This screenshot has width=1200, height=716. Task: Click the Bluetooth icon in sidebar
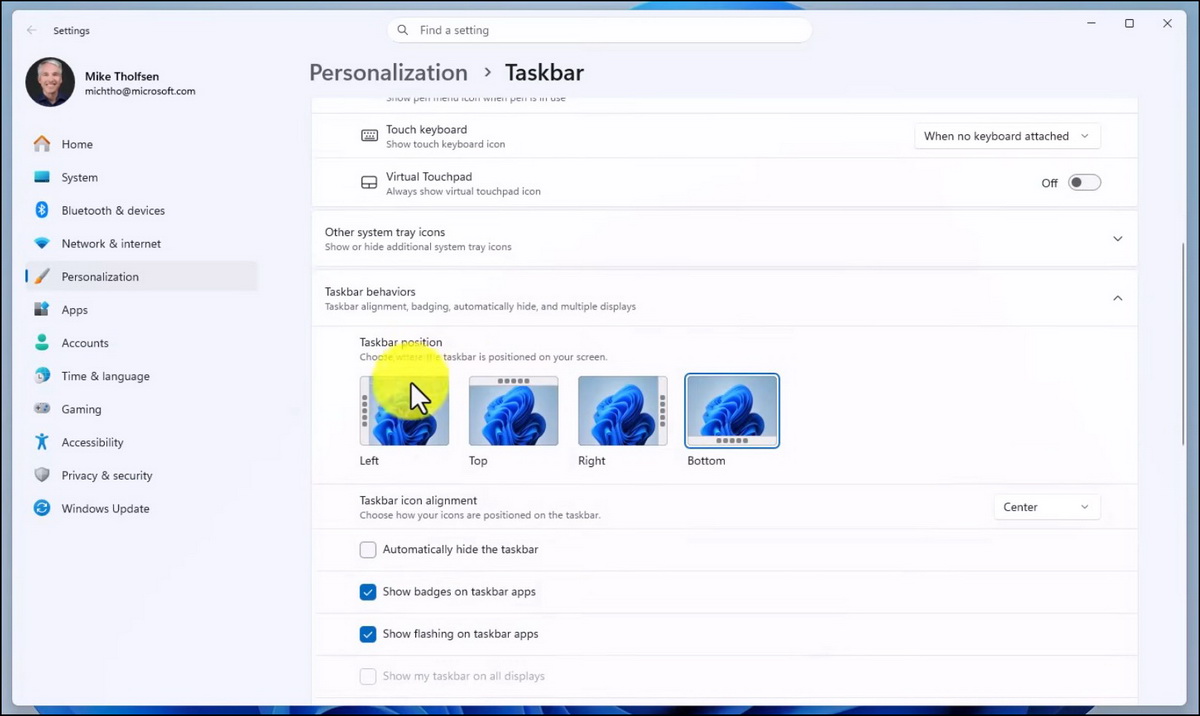(42, 210)
